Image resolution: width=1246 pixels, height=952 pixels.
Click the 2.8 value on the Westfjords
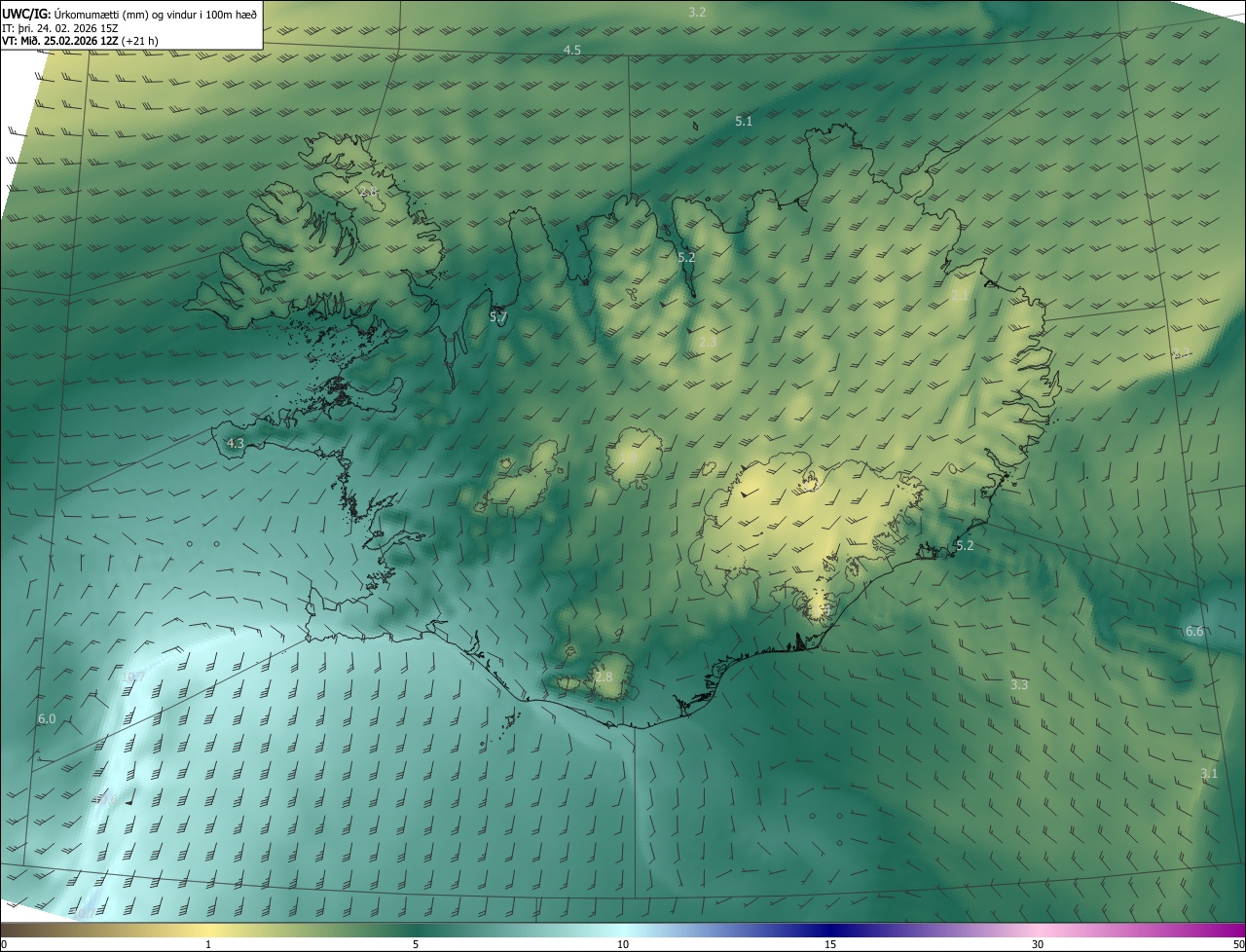pos(369,193)
